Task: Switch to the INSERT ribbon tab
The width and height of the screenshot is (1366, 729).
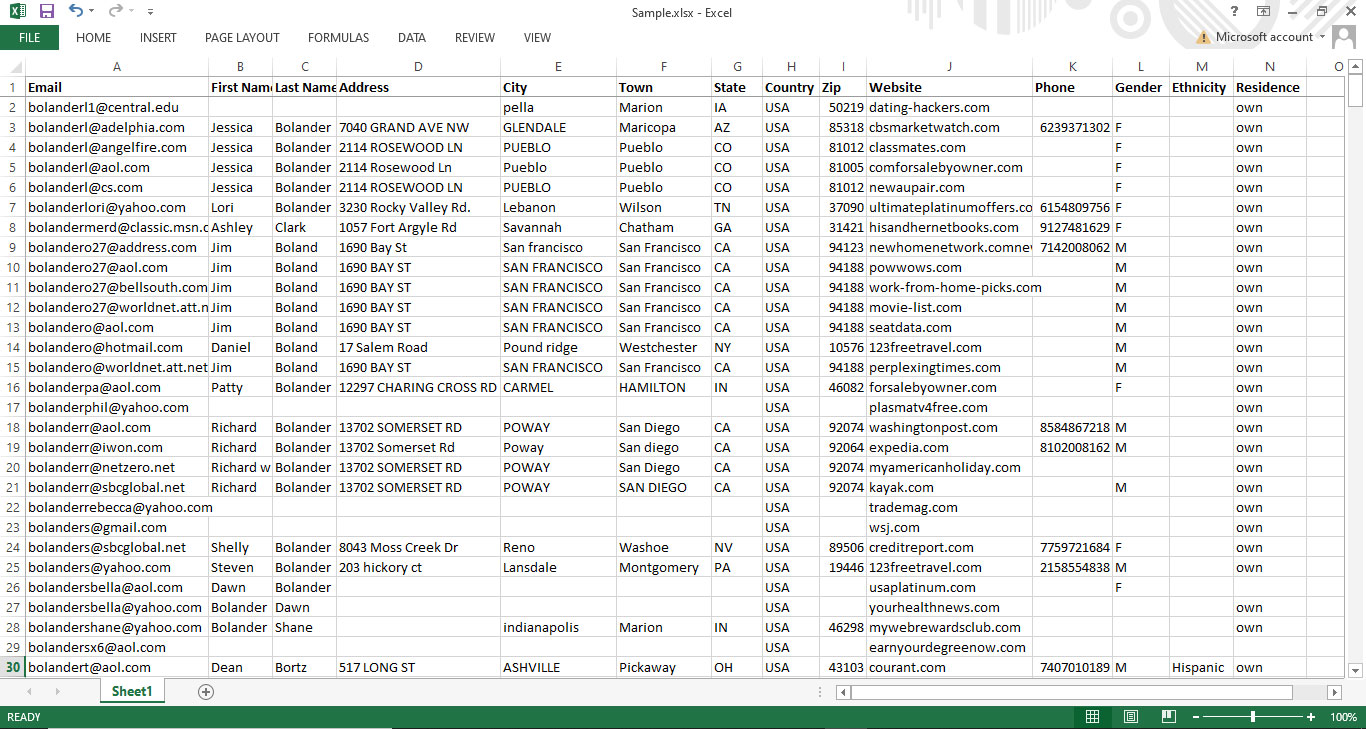Action: click(x=158, y=38)
